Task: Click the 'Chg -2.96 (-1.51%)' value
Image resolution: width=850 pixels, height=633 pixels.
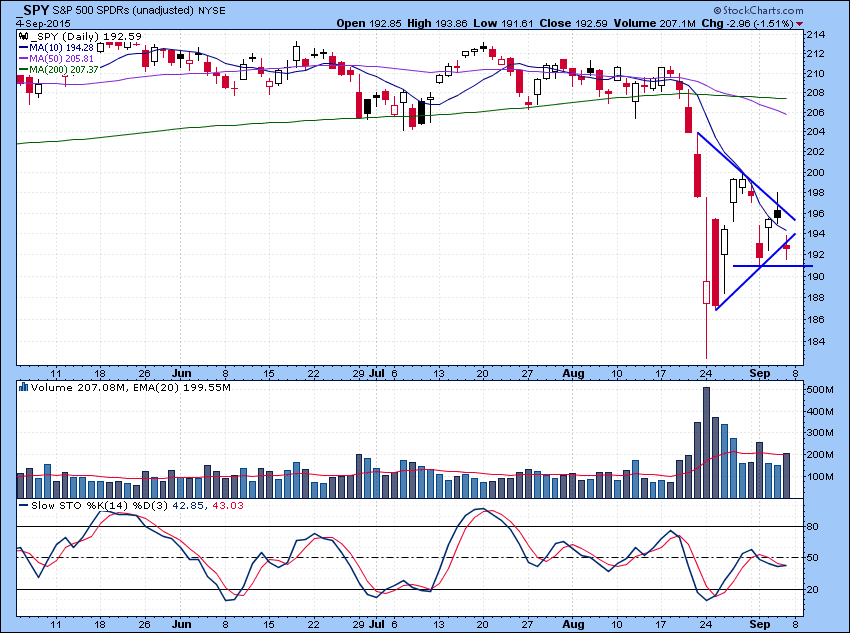Action: [747, 23]
